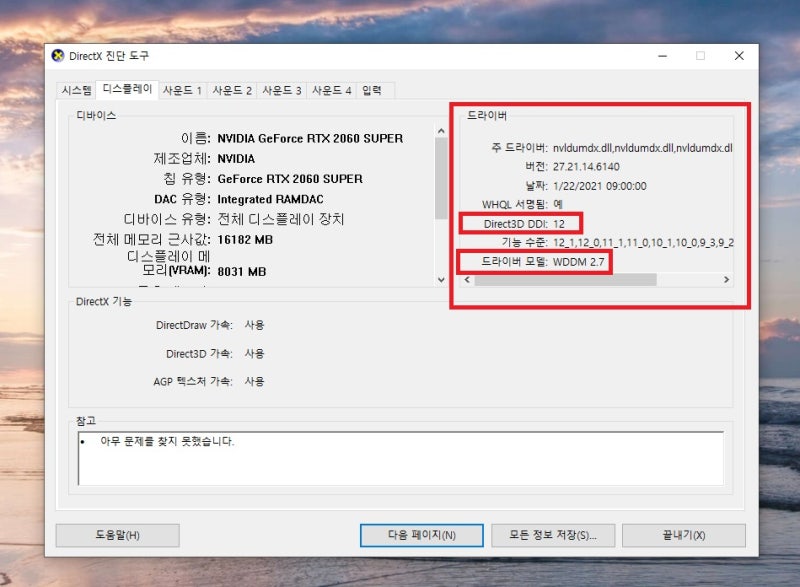
Task: Click the right arrow on the driver info scrollbar
Action: click(x=728, y=280)
